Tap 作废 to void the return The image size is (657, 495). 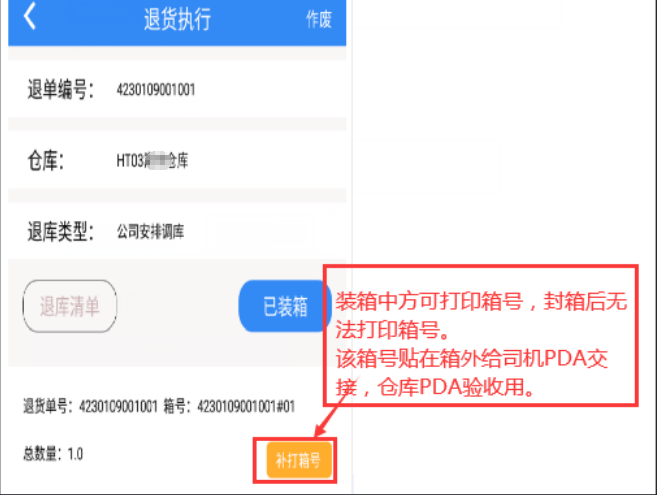pos(318,19)
